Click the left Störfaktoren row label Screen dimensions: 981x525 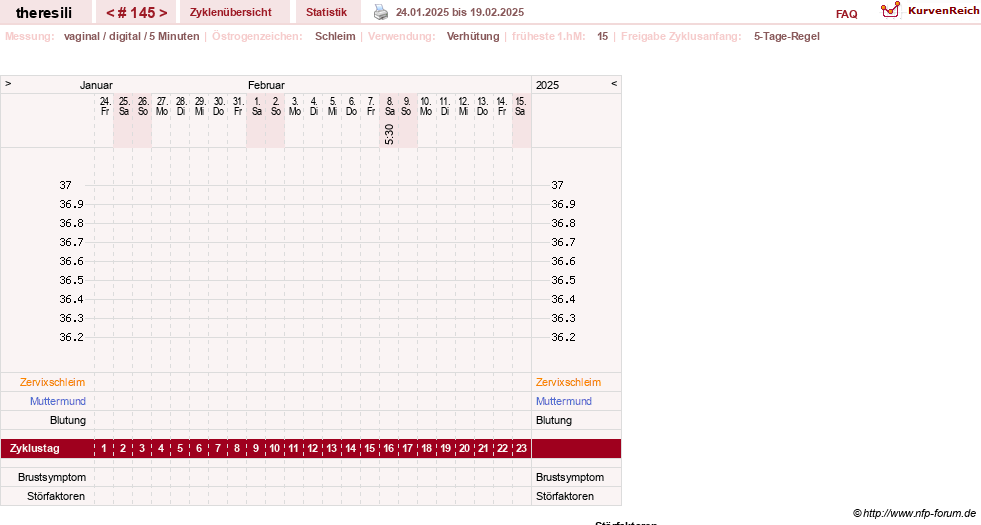[x=56, y=496]
